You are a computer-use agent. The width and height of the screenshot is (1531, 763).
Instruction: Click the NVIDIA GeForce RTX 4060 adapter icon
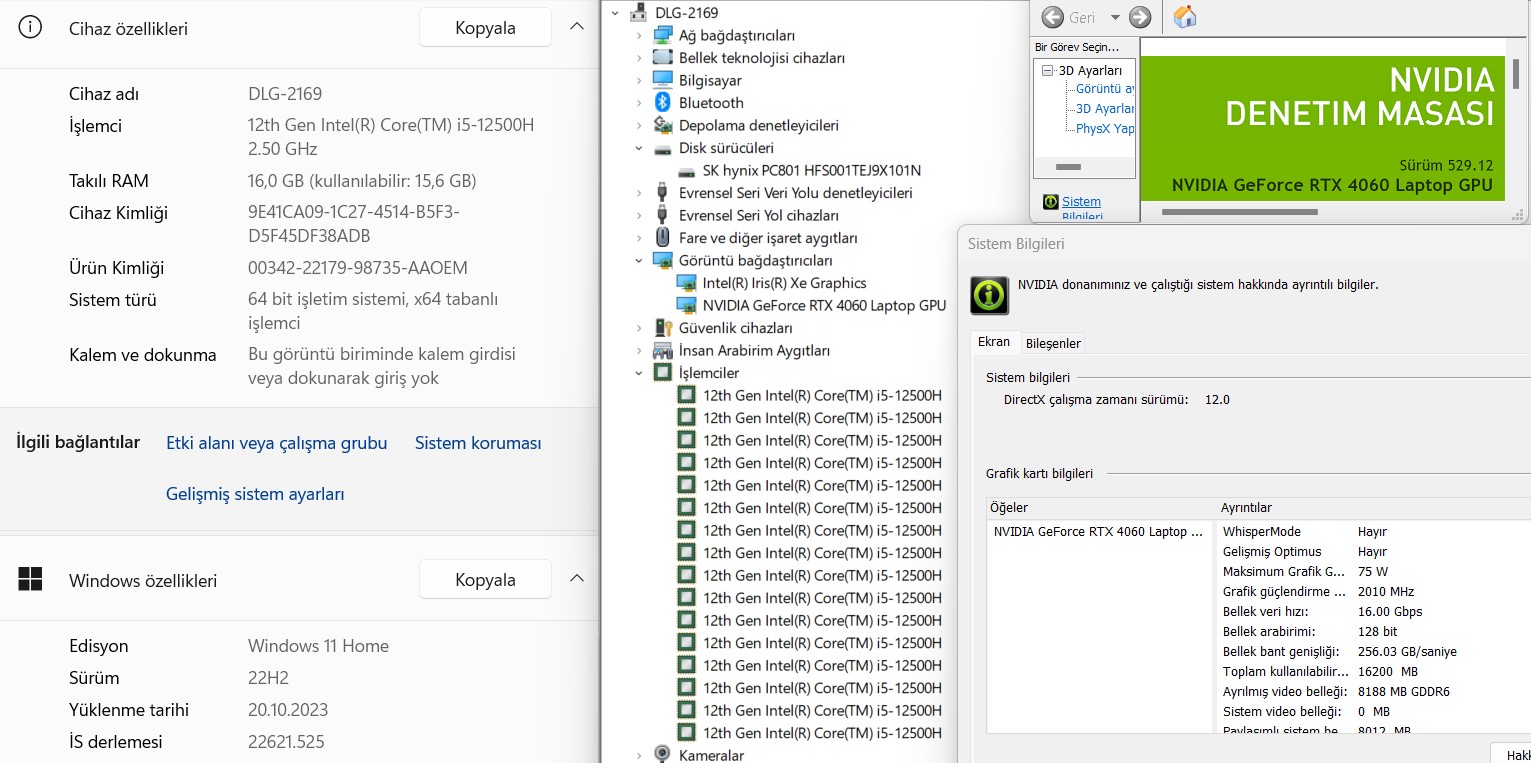(x=686, y=305)
